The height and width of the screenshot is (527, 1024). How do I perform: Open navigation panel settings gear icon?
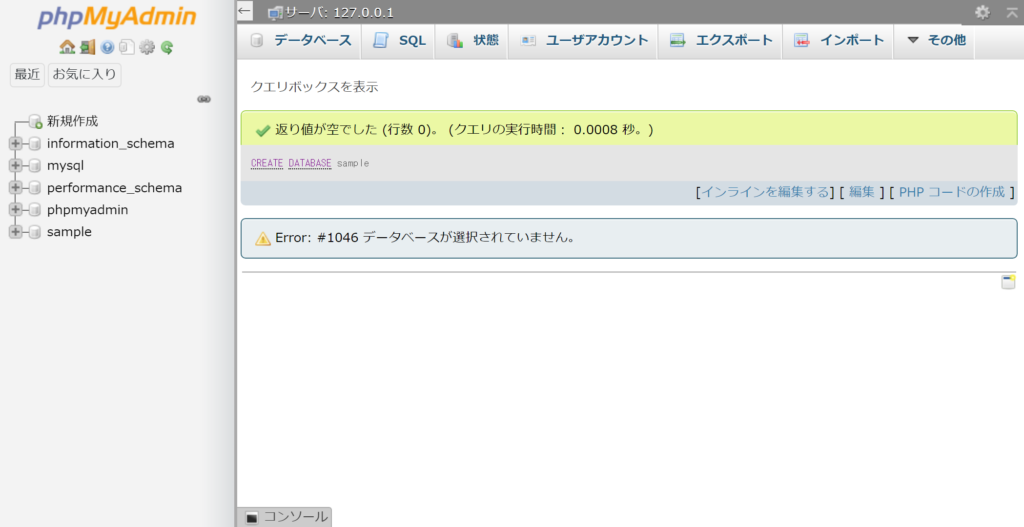pyautogui.click(x=147, y=47)
